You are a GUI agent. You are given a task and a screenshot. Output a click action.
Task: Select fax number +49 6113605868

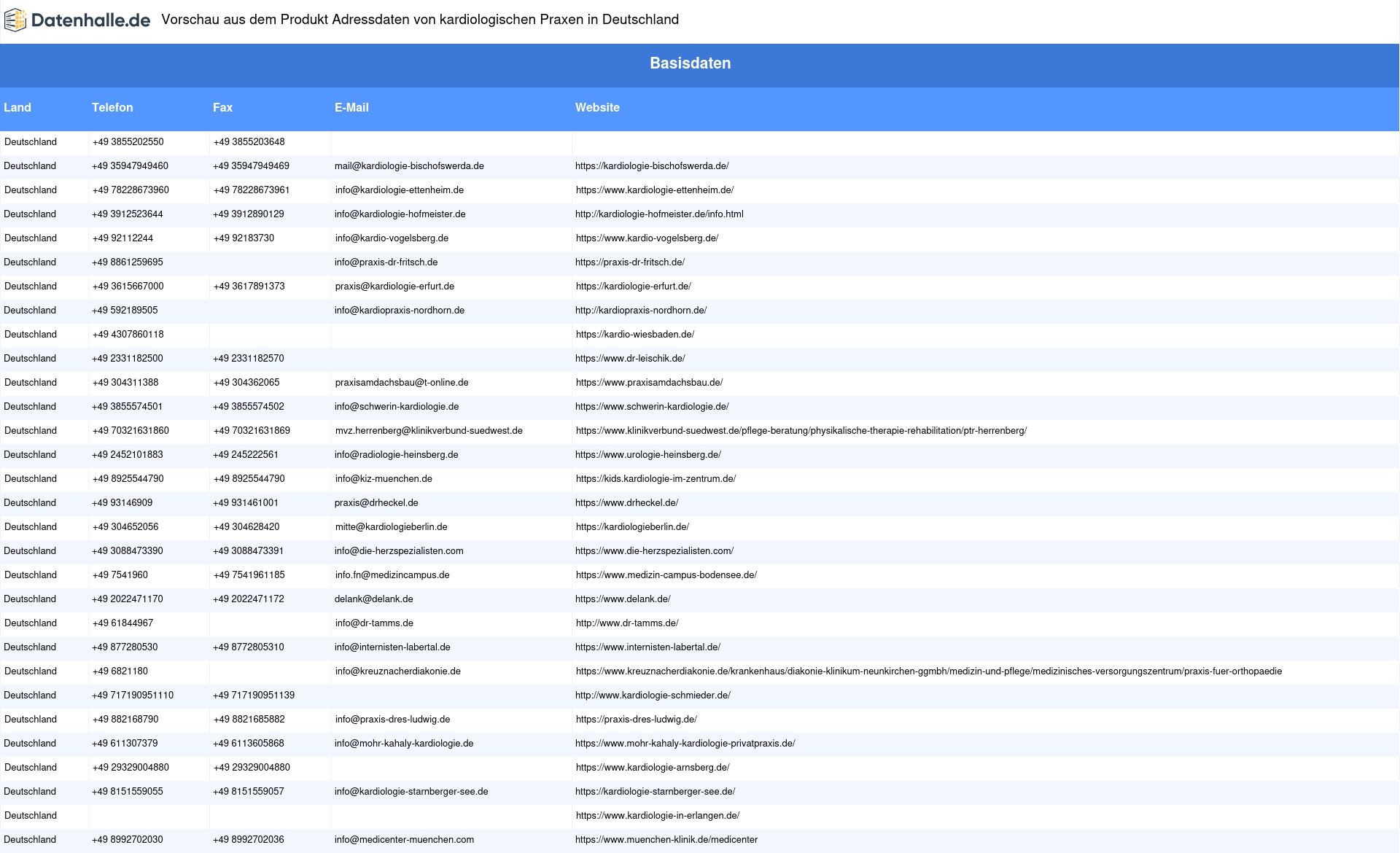tap(249, 744)
